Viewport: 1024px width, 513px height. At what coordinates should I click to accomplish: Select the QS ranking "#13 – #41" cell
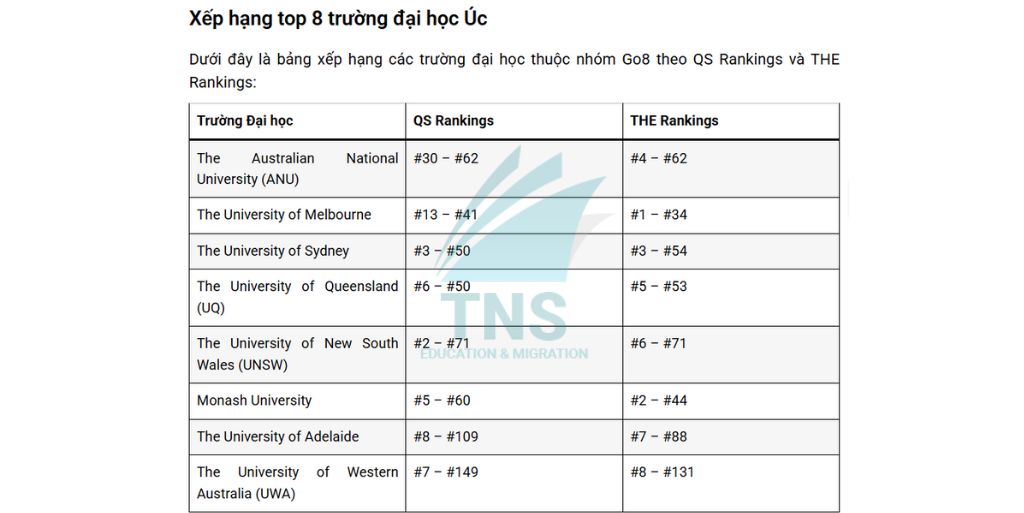coord(446,215)
